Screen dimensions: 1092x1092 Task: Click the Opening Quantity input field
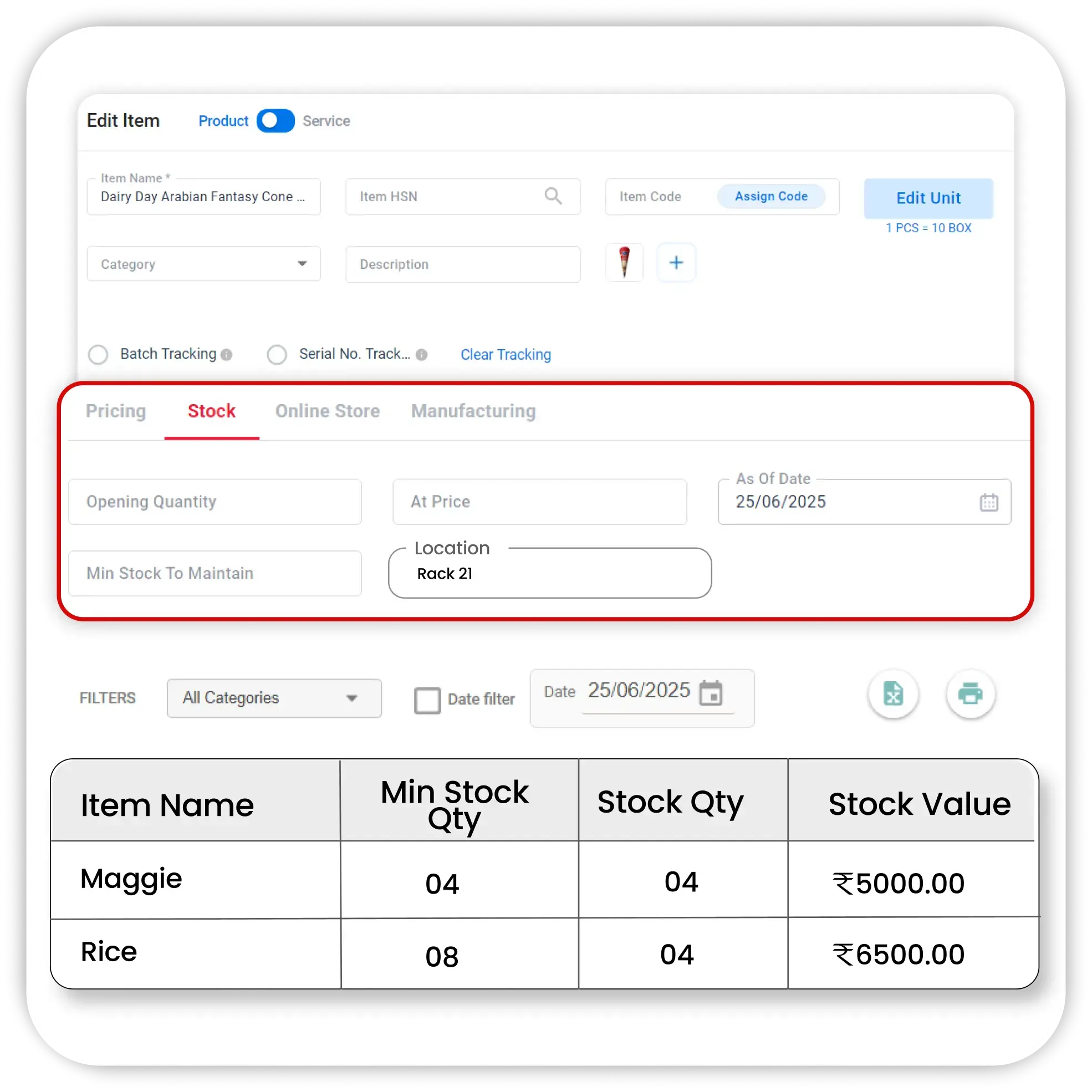coord(215,501)
